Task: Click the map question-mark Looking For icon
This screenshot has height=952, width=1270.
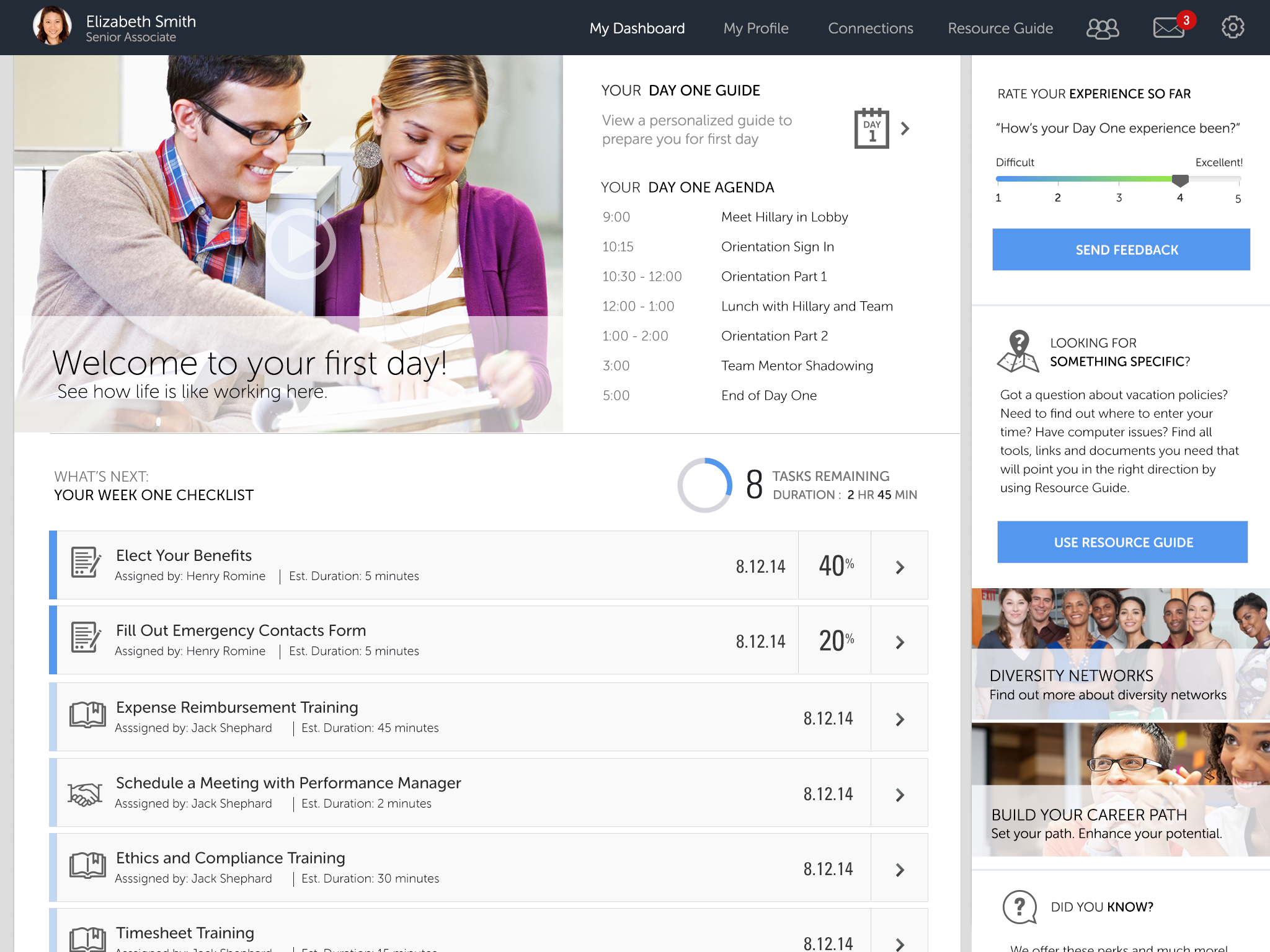Action: pos(1018,352)
